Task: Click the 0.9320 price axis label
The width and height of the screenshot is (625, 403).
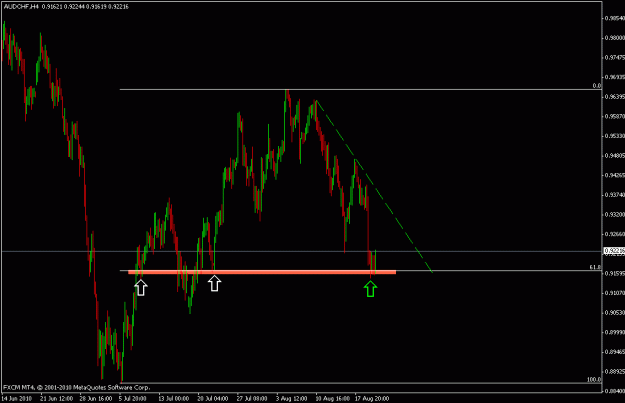Action: pos(615,214)
